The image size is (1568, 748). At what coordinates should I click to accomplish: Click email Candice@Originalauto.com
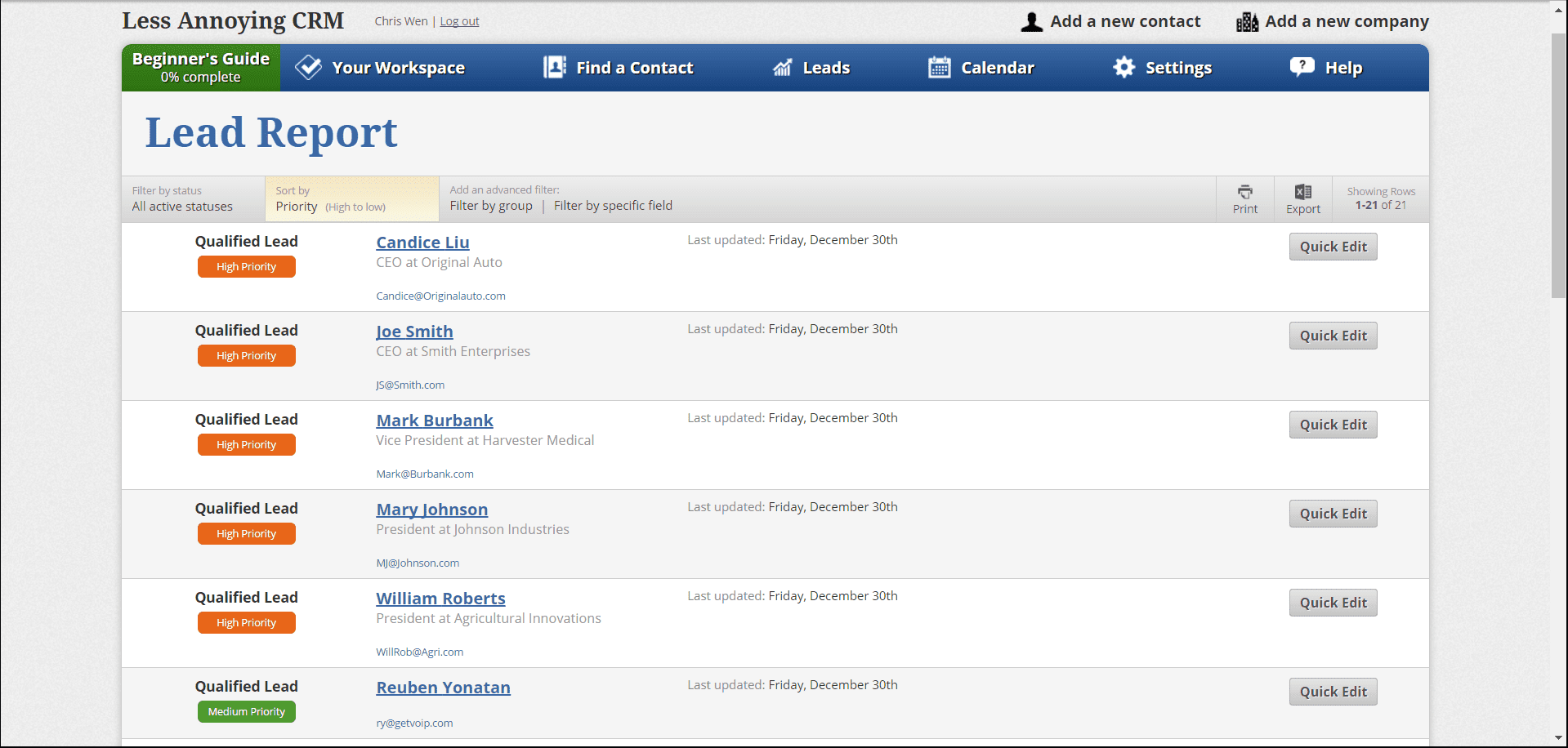coord(440,296)
